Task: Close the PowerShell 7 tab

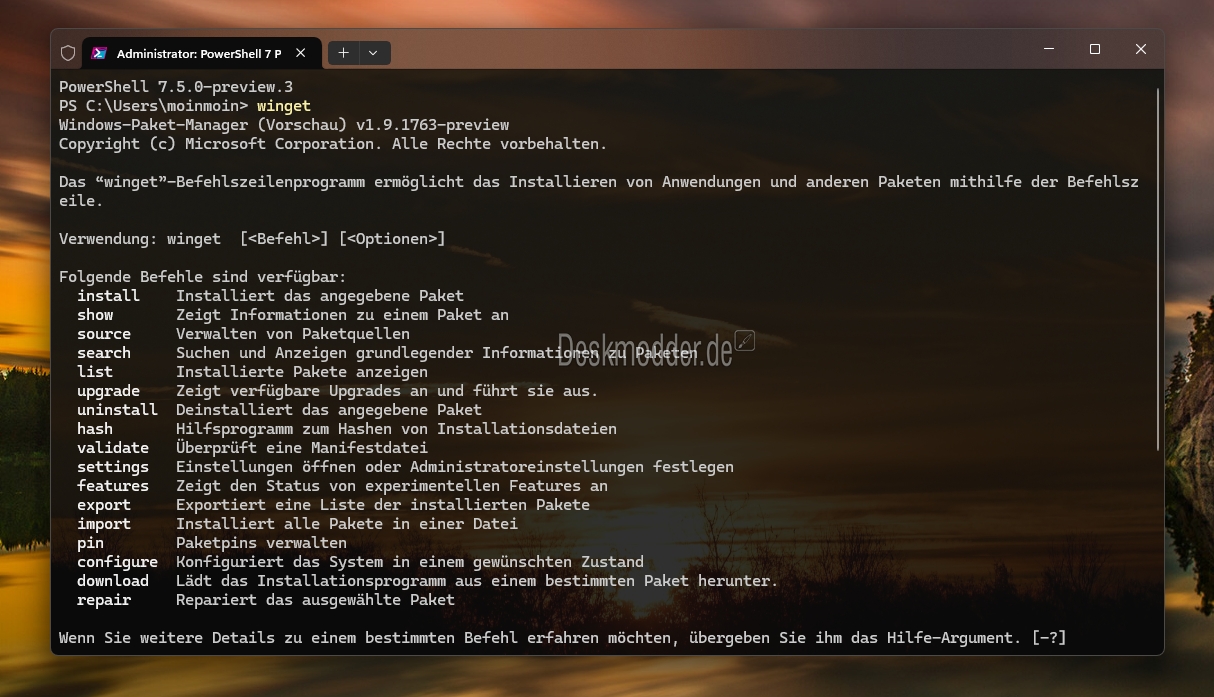Action: tap(301, 53)
